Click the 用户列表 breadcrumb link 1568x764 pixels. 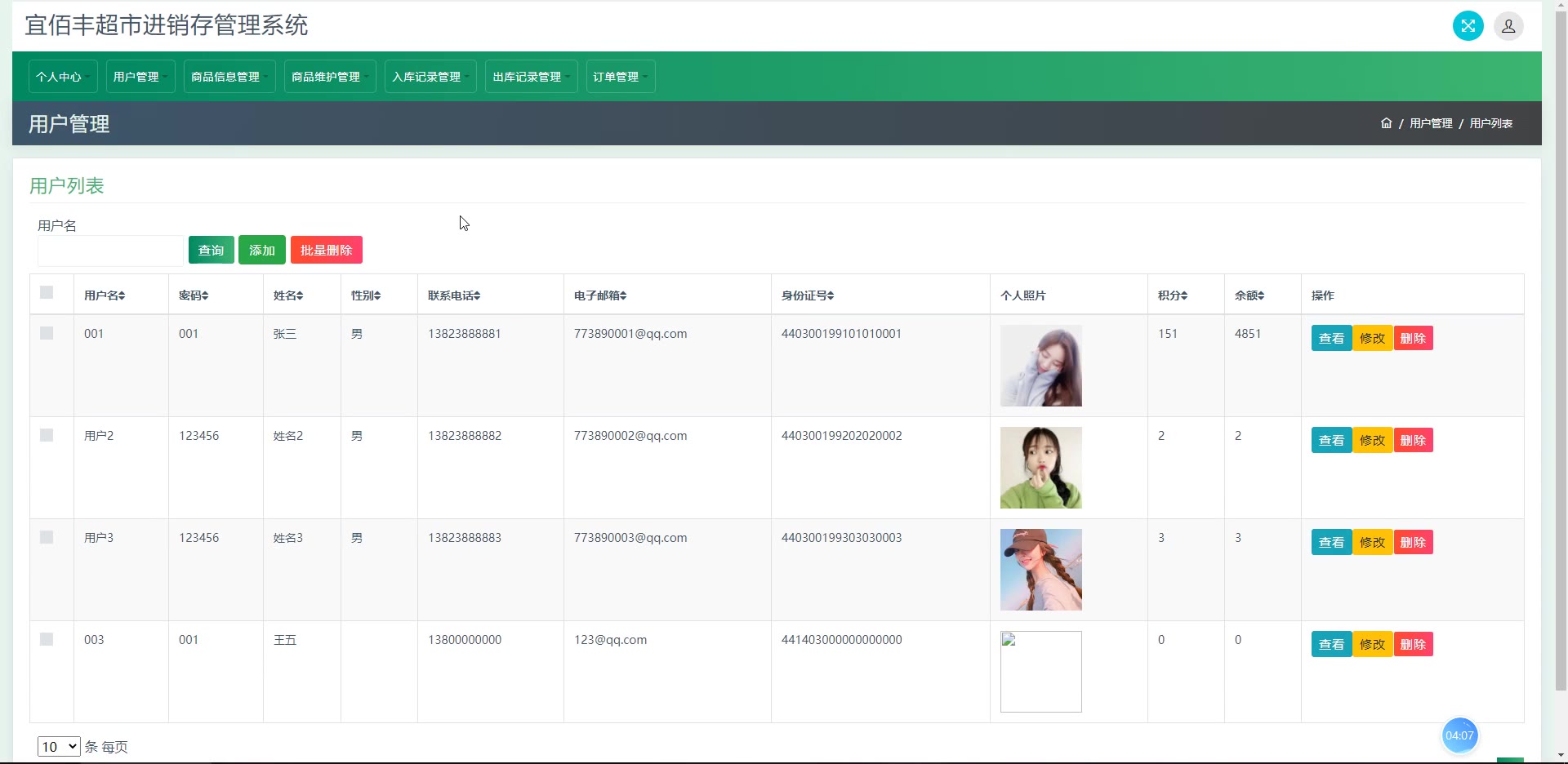coord(1491,123)
